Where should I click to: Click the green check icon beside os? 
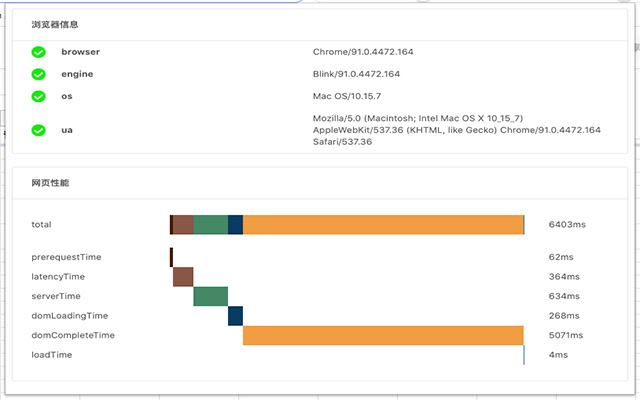pyautogui.click(x=38, y=96)
